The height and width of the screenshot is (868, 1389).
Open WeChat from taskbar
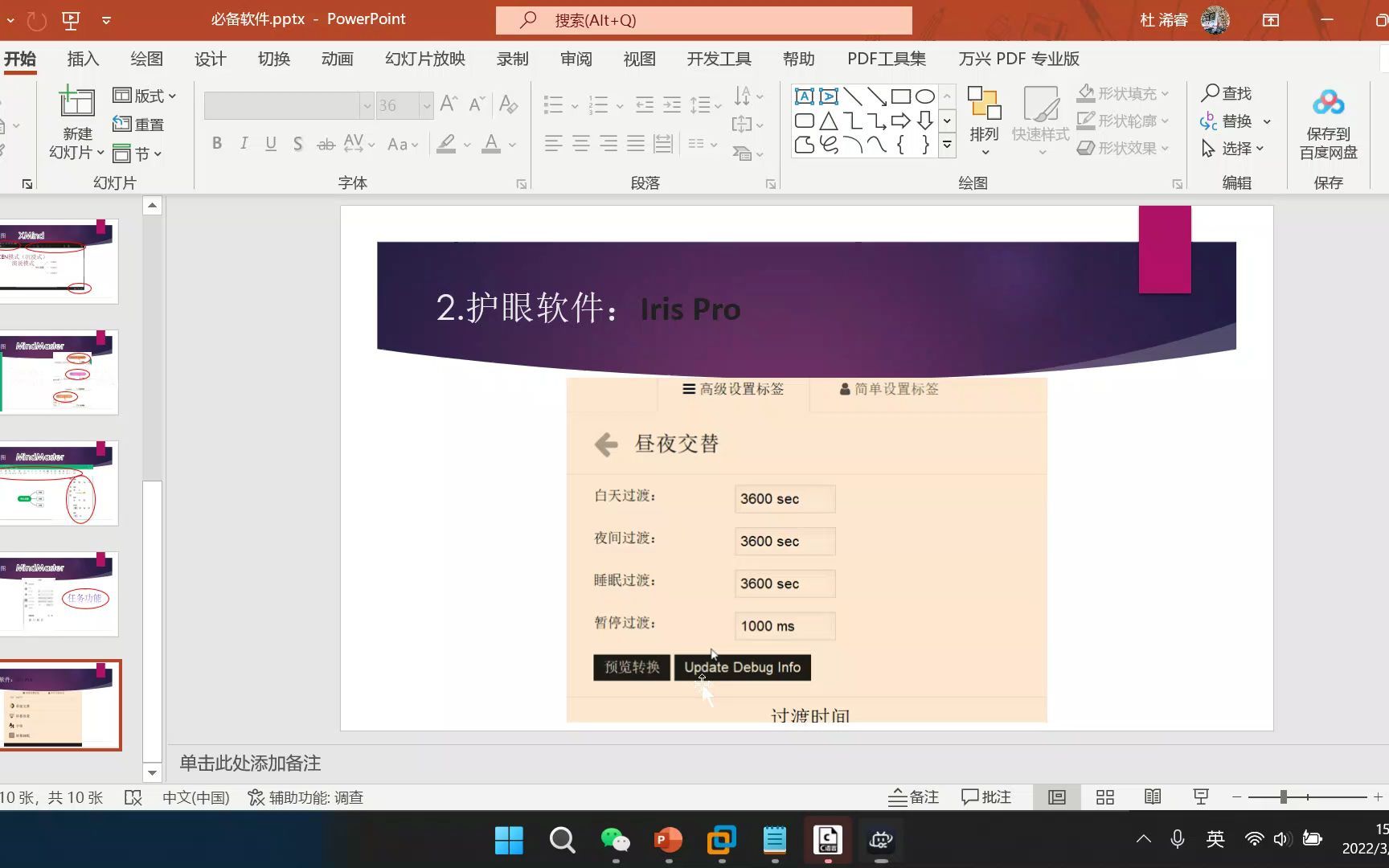point(616,840)
